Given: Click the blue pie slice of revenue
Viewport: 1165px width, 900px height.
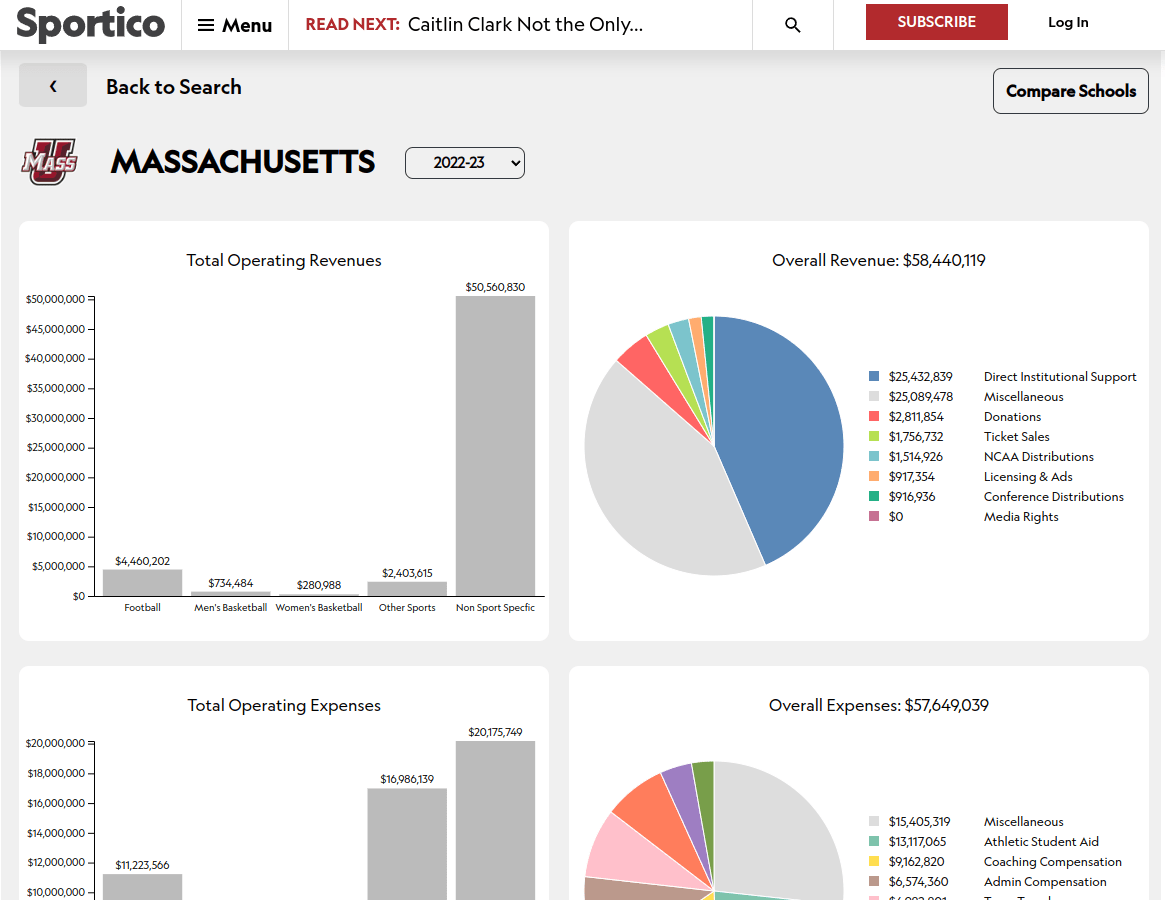Looking at the screenshot, I should pyautogui.click(x=780, y=435).
